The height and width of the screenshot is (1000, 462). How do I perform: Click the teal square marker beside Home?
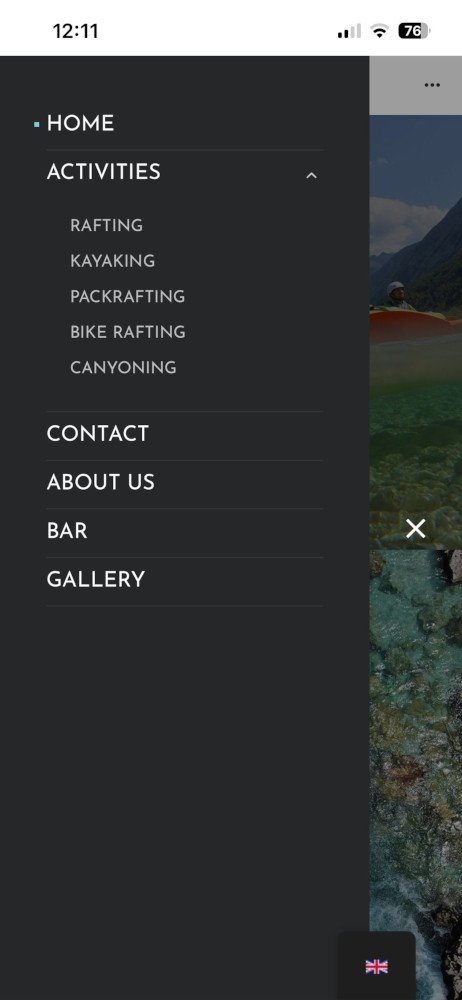tap(36, 124)
